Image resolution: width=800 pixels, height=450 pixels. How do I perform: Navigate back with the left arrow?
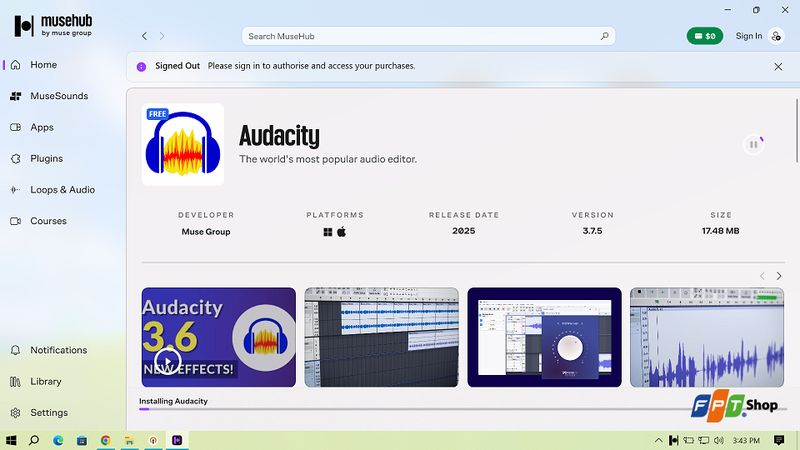[144, 36]
